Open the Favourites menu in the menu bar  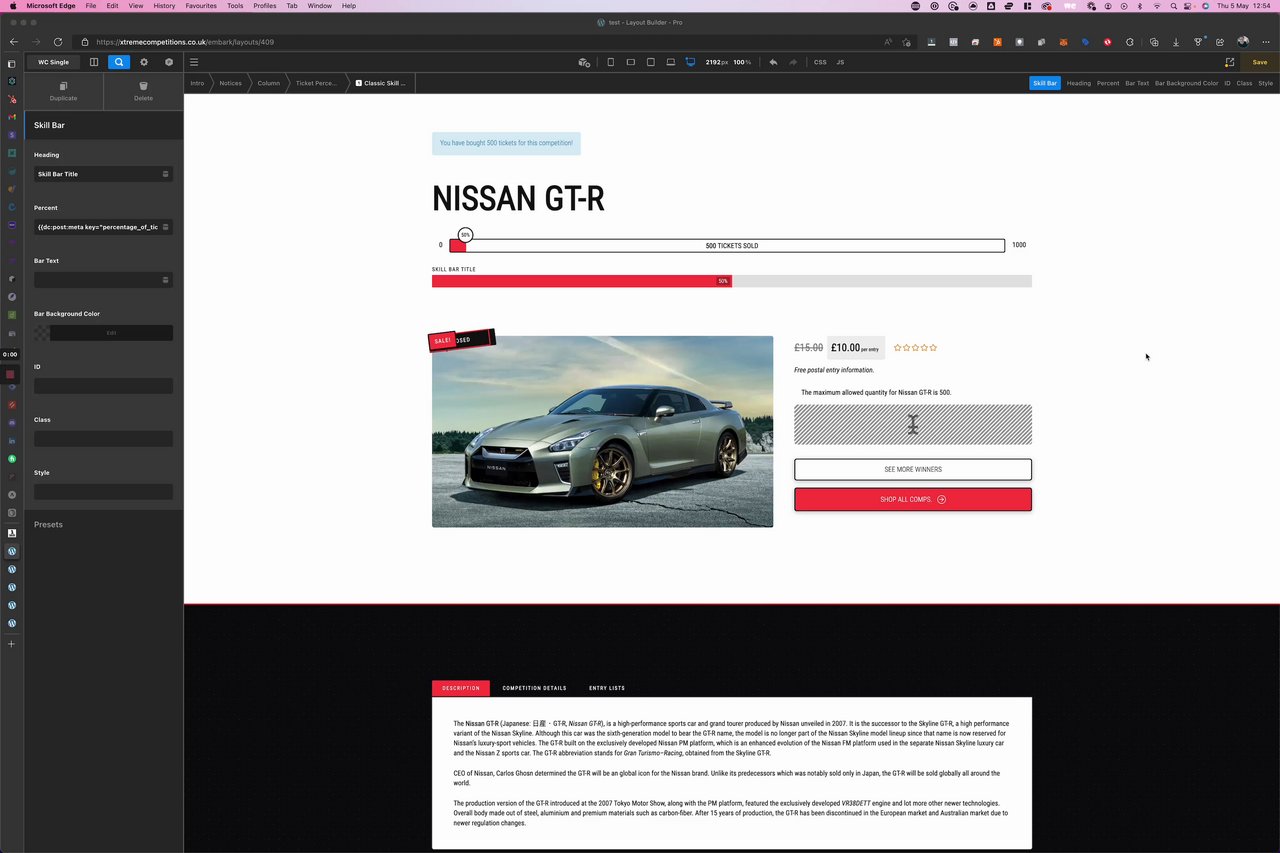pos(201,6)
